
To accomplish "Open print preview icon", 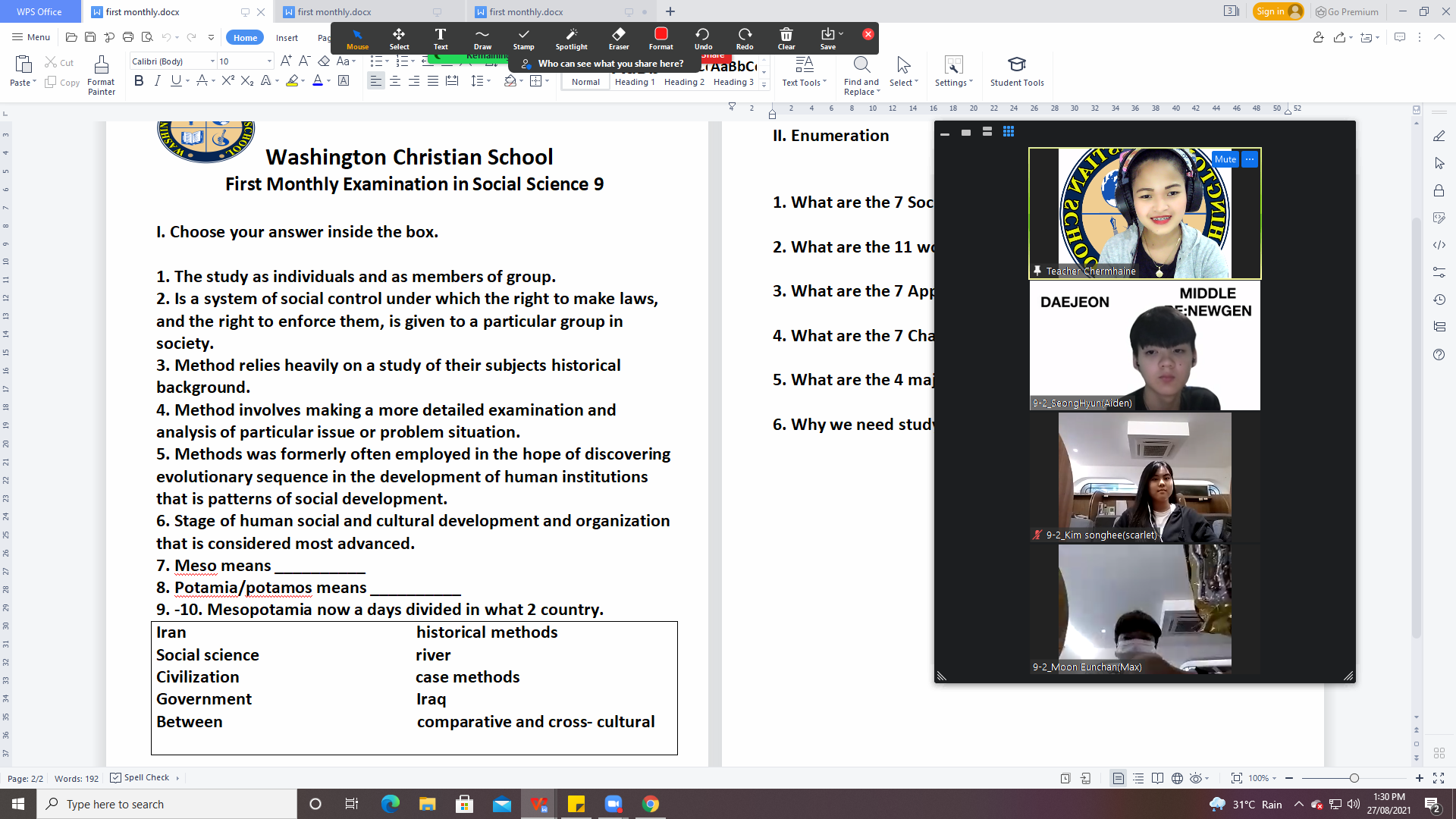I will pos(147,37).
